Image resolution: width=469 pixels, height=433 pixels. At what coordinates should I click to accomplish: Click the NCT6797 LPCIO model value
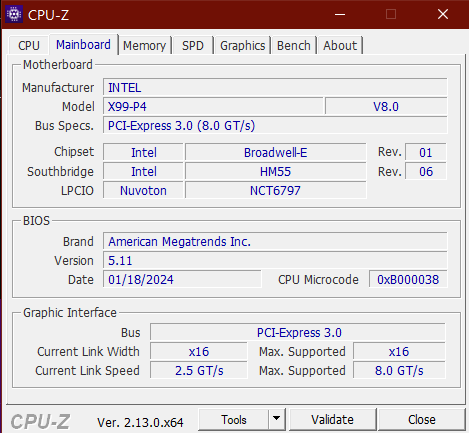click(x=276, y=190)
